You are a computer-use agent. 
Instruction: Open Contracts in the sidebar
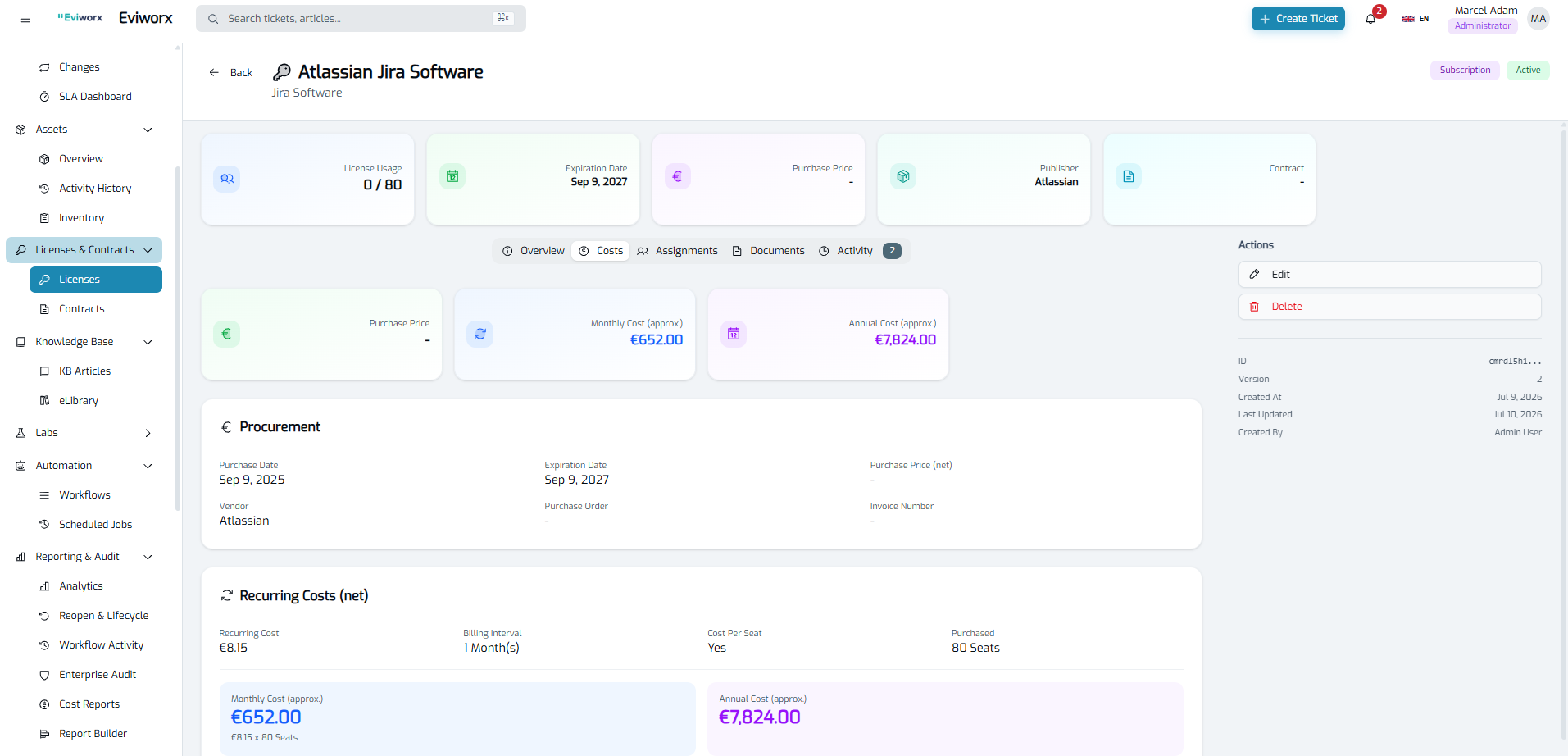tap(96, 309)
